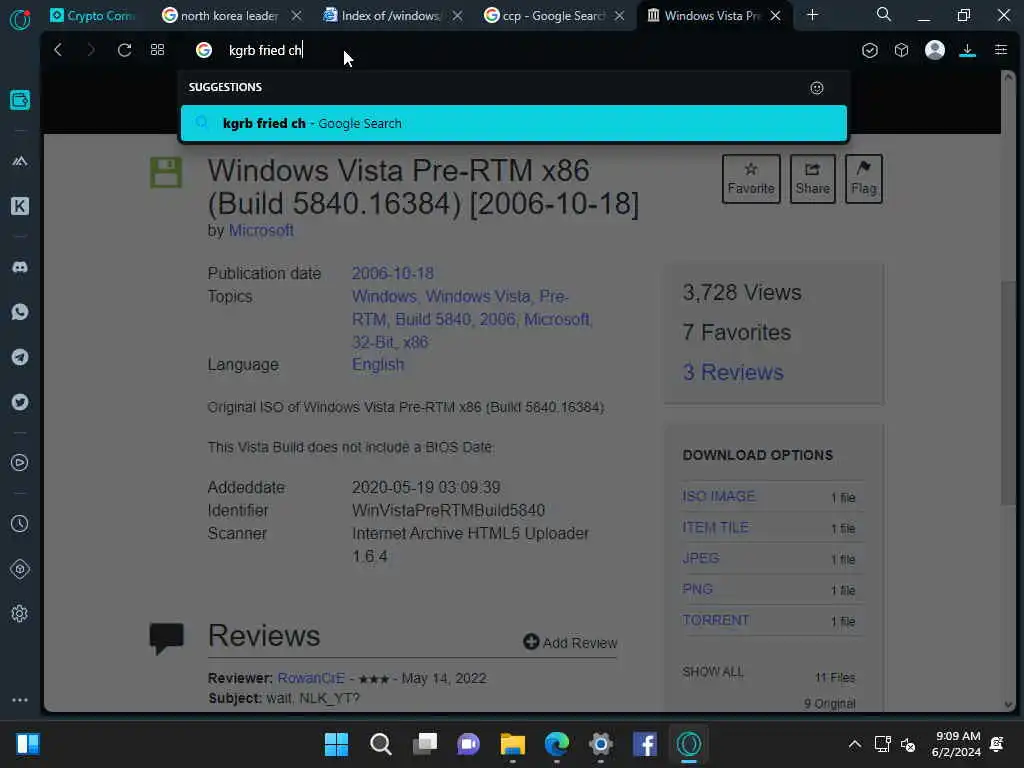Image resolution: width=1024 pixels, height=768 pixels.
Task: Open the 2006-10-18 publication date link
Action: [x=392, y=273]
